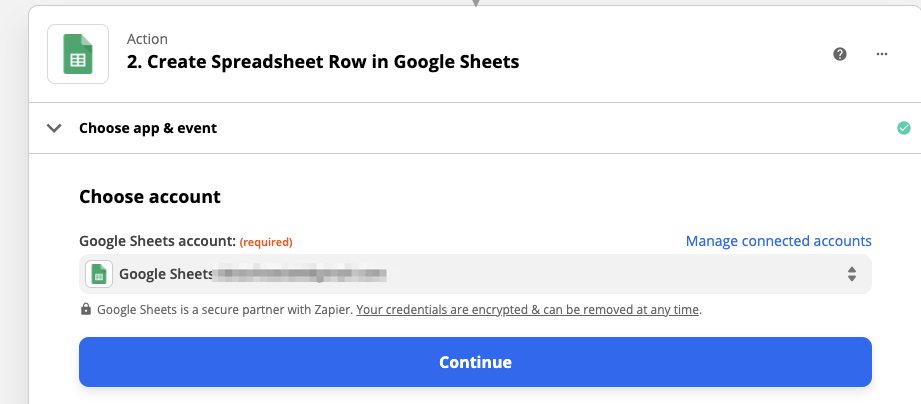Click the green completed checkmark icon
Viewport: 921px width, 404px height.
click(904, 128)
